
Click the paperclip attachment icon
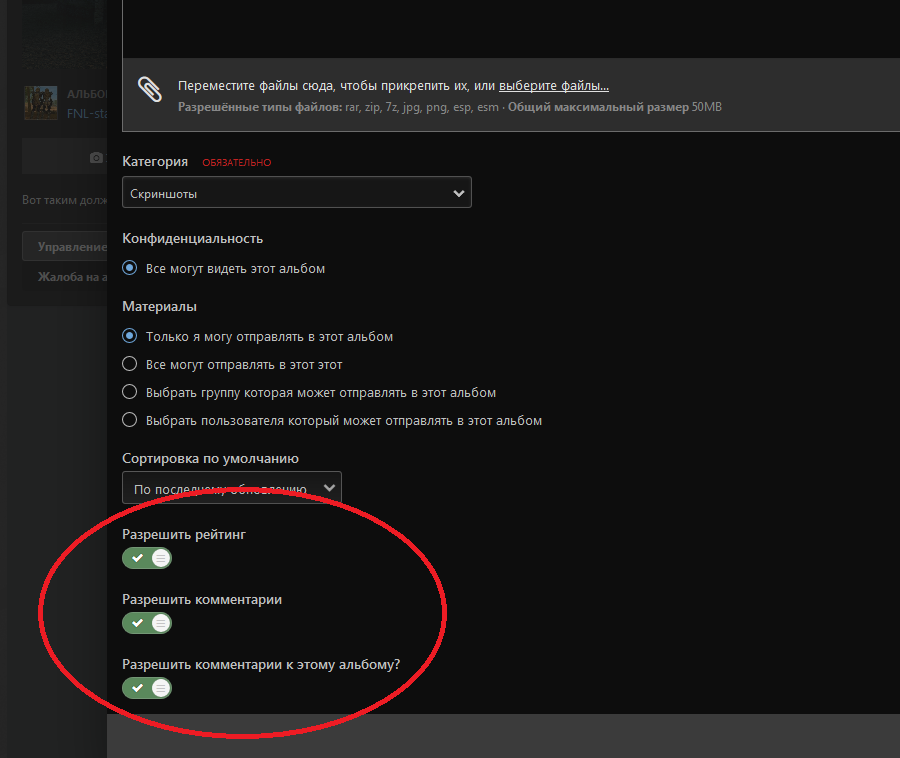(149, 90)
